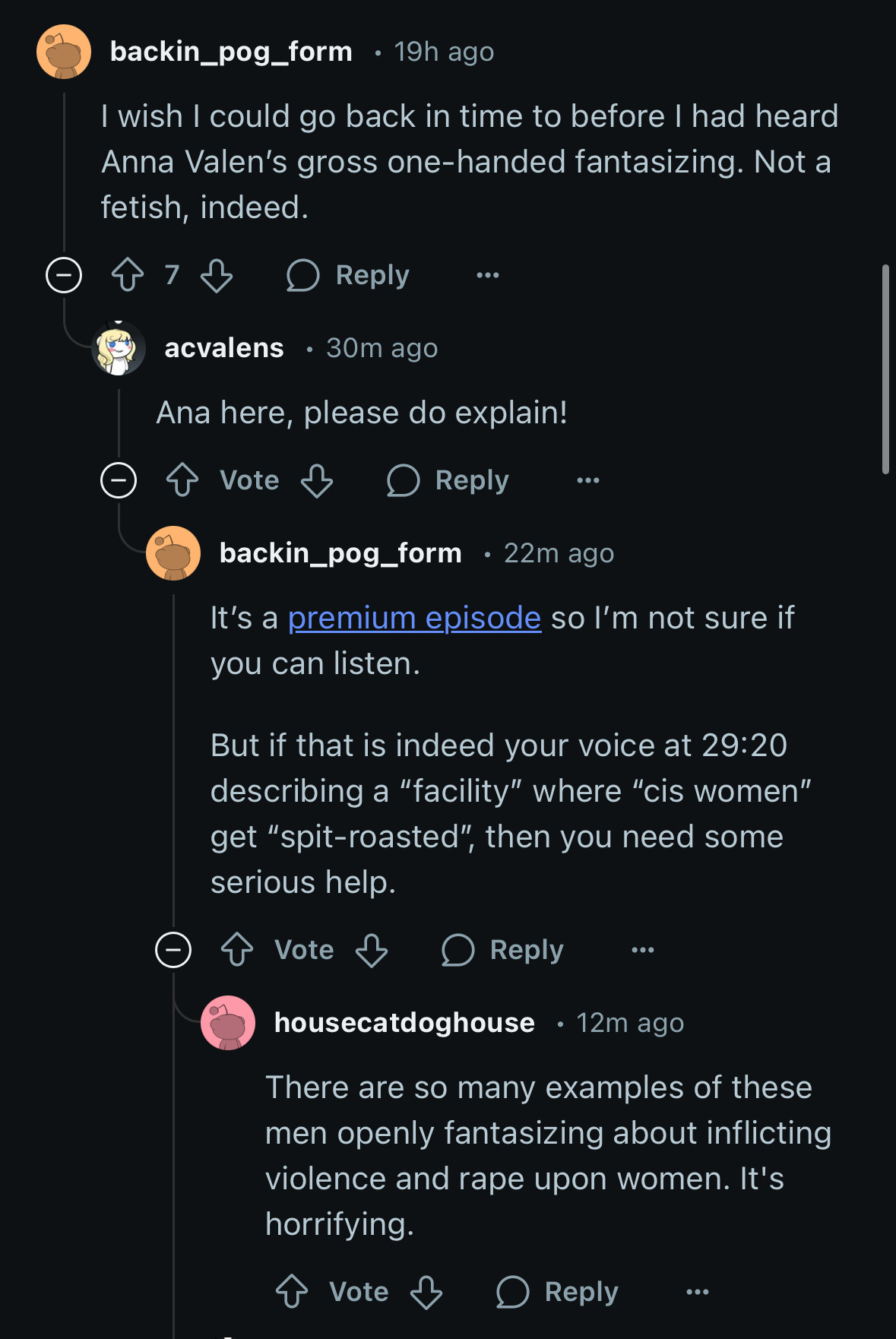This screenshot has width=896, height=1339.
Task: Upvote acvalens's 'Ana here' comment
Action: (x=182, y=480)
